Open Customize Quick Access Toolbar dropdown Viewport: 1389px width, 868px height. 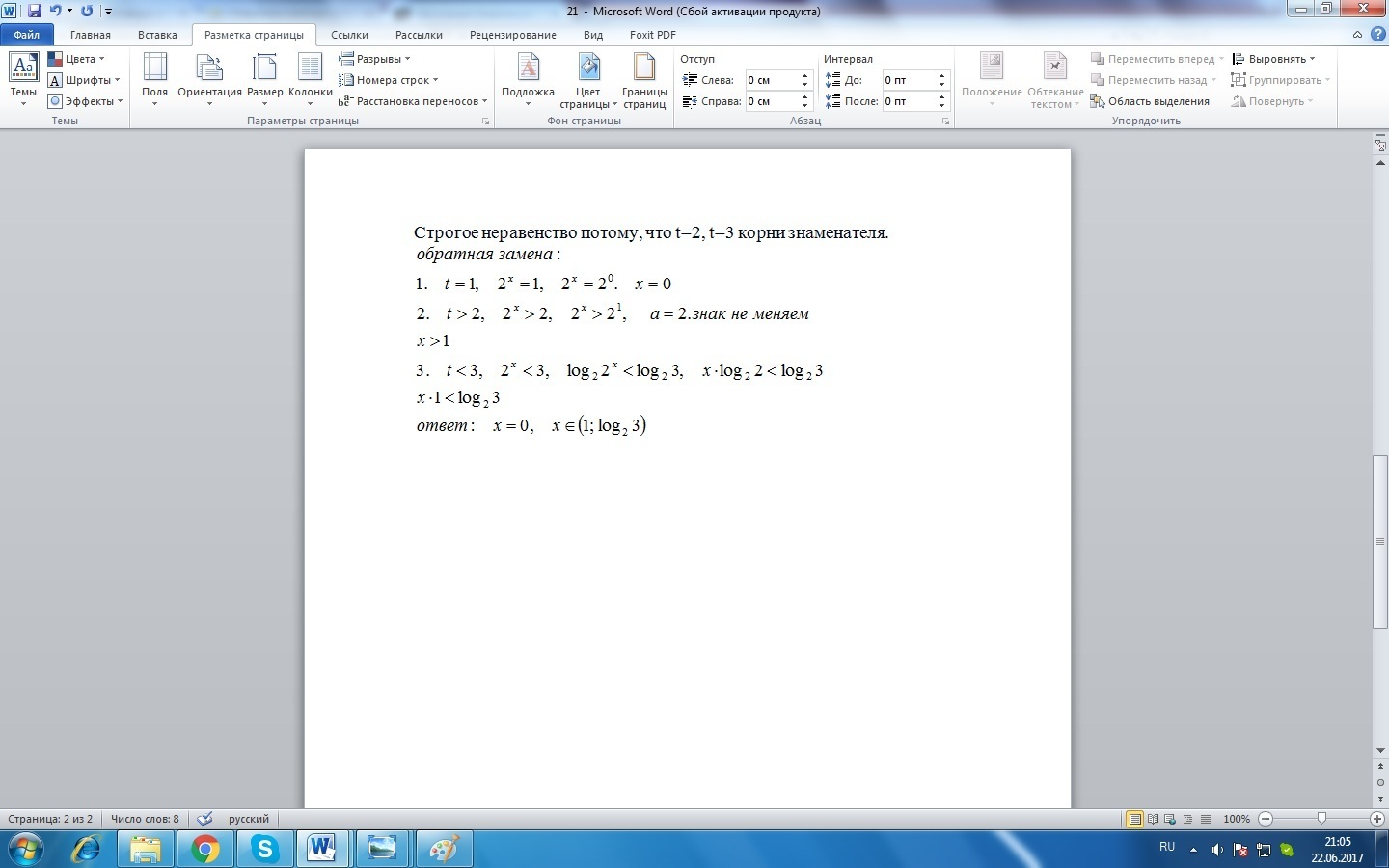pyautogui.click(x=107, y=12)
